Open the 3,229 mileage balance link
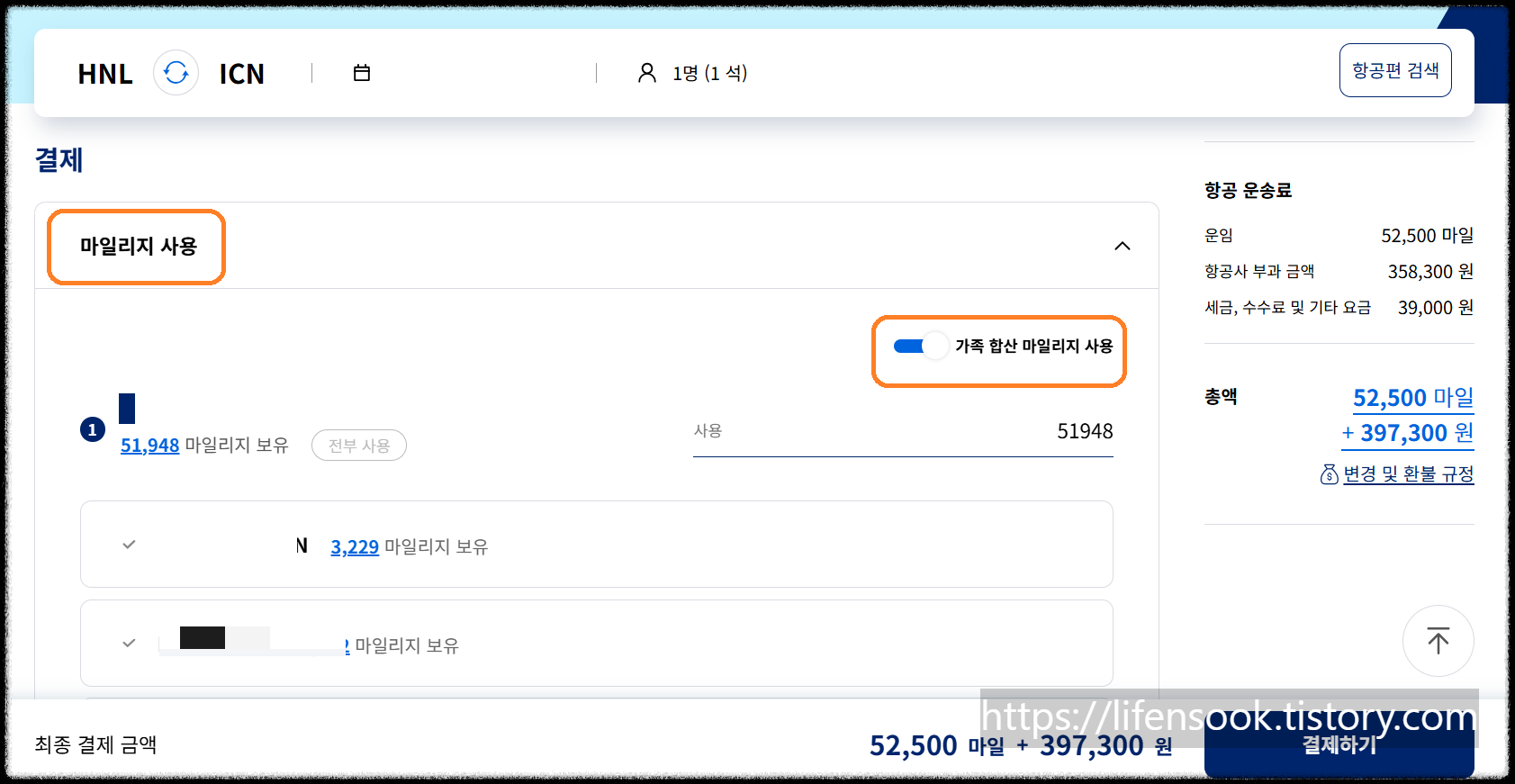This screenshot has width=1515, height=784. click(x=355, y=547)
